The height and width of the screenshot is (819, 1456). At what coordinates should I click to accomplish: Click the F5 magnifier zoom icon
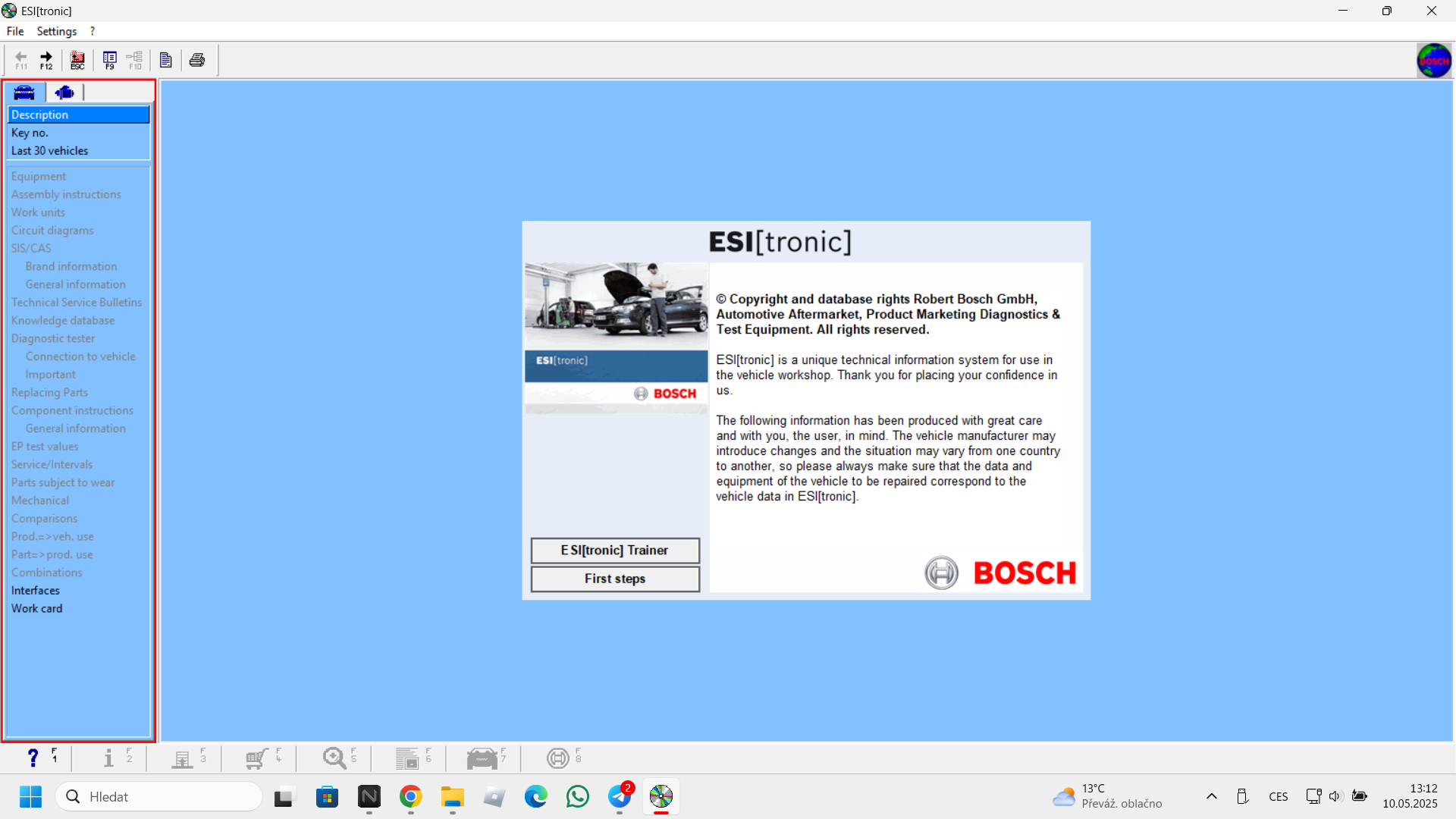pos(334,758)
